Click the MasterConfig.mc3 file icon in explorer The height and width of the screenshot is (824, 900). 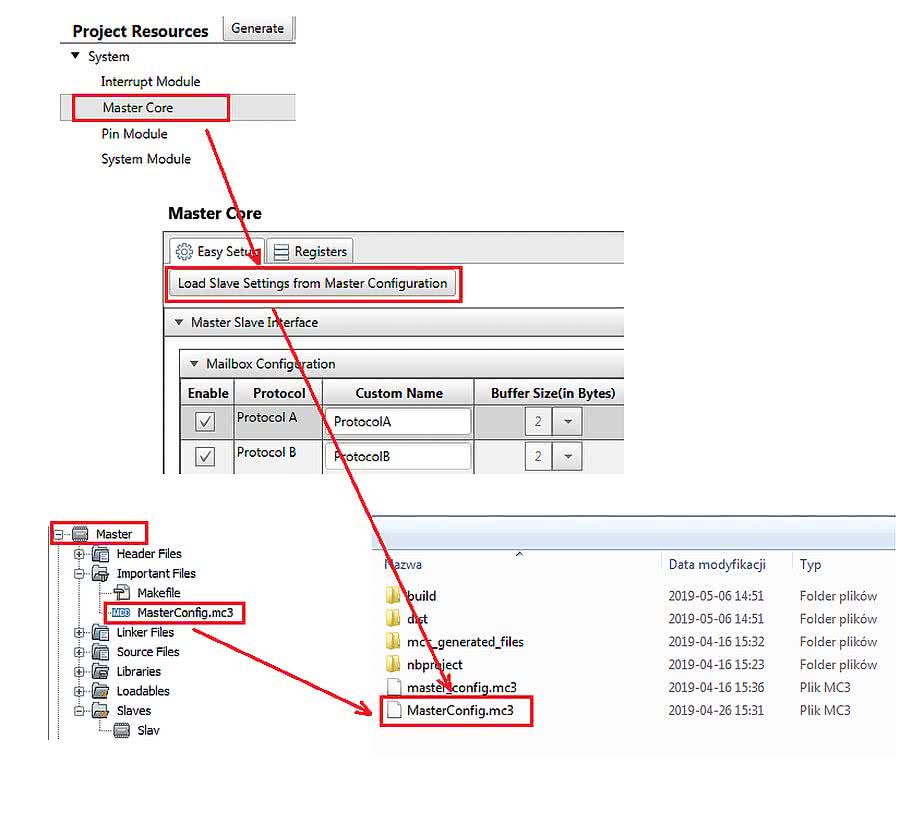click(393, 711)
